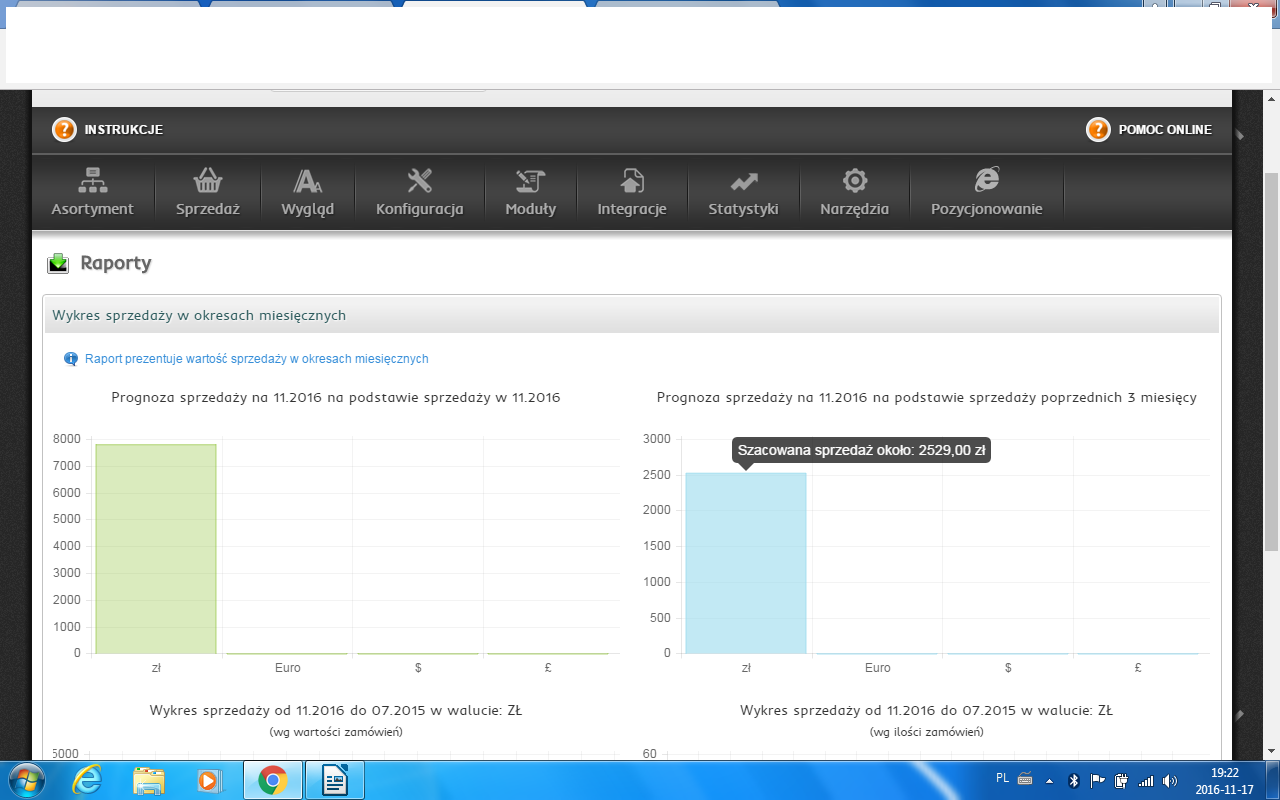
Task: Open the Moduły icon
Action: 530,181
